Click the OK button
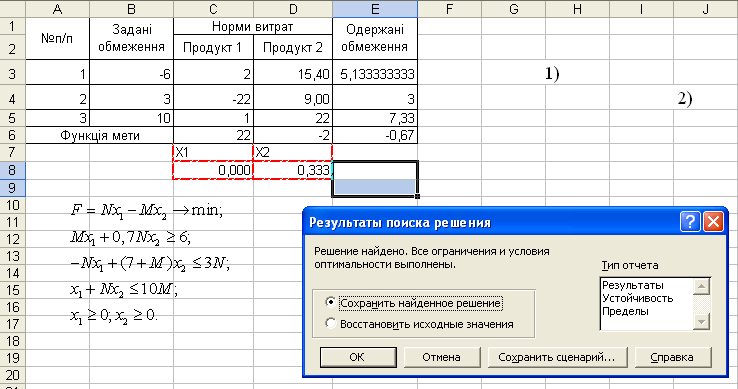This screenshot has height=389, width=738. click(358, 357)
